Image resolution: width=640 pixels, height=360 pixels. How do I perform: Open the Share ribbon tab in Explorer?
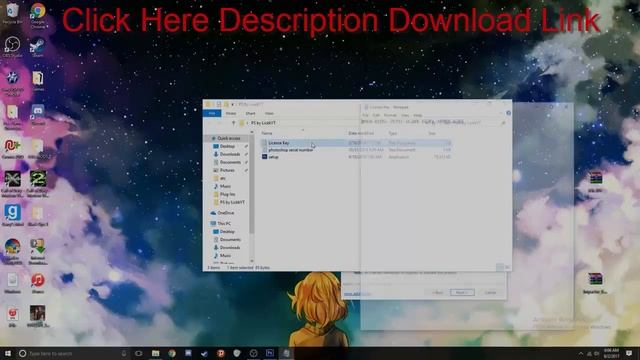[250, 113]
